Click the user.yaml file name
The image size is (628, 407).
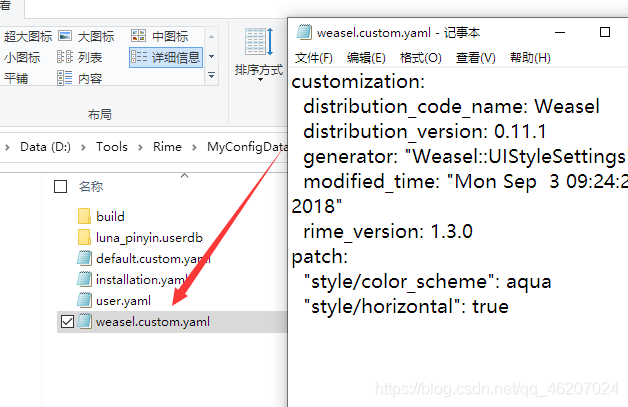click(123, 301)
